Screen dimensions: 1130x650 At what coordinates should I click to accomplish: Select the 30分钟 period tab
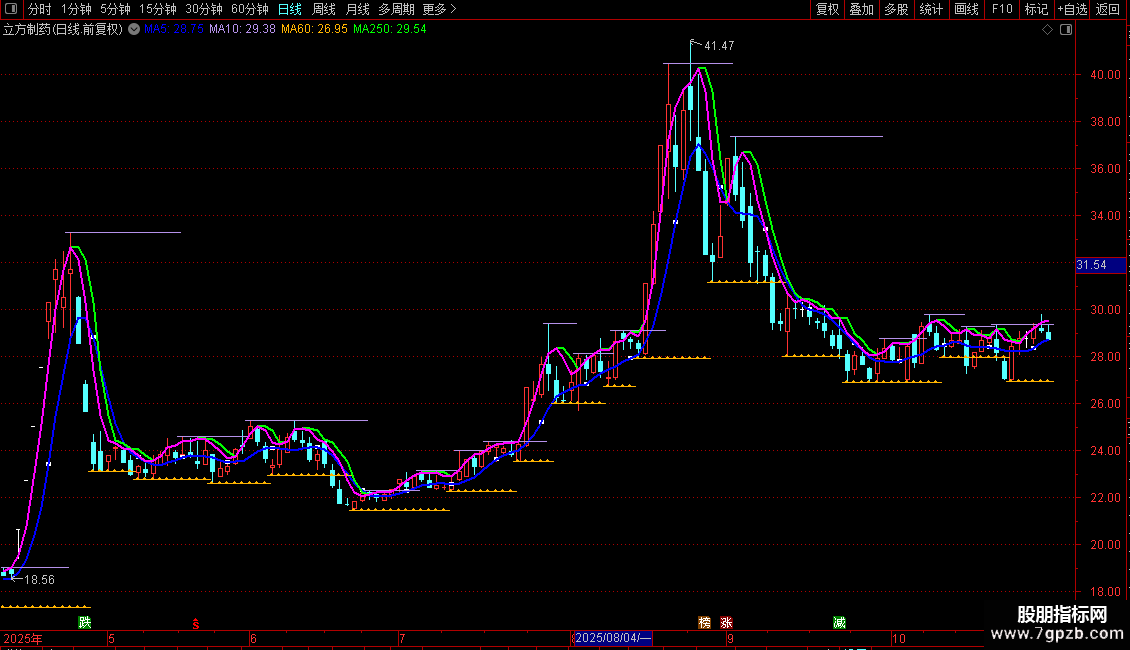204,9
